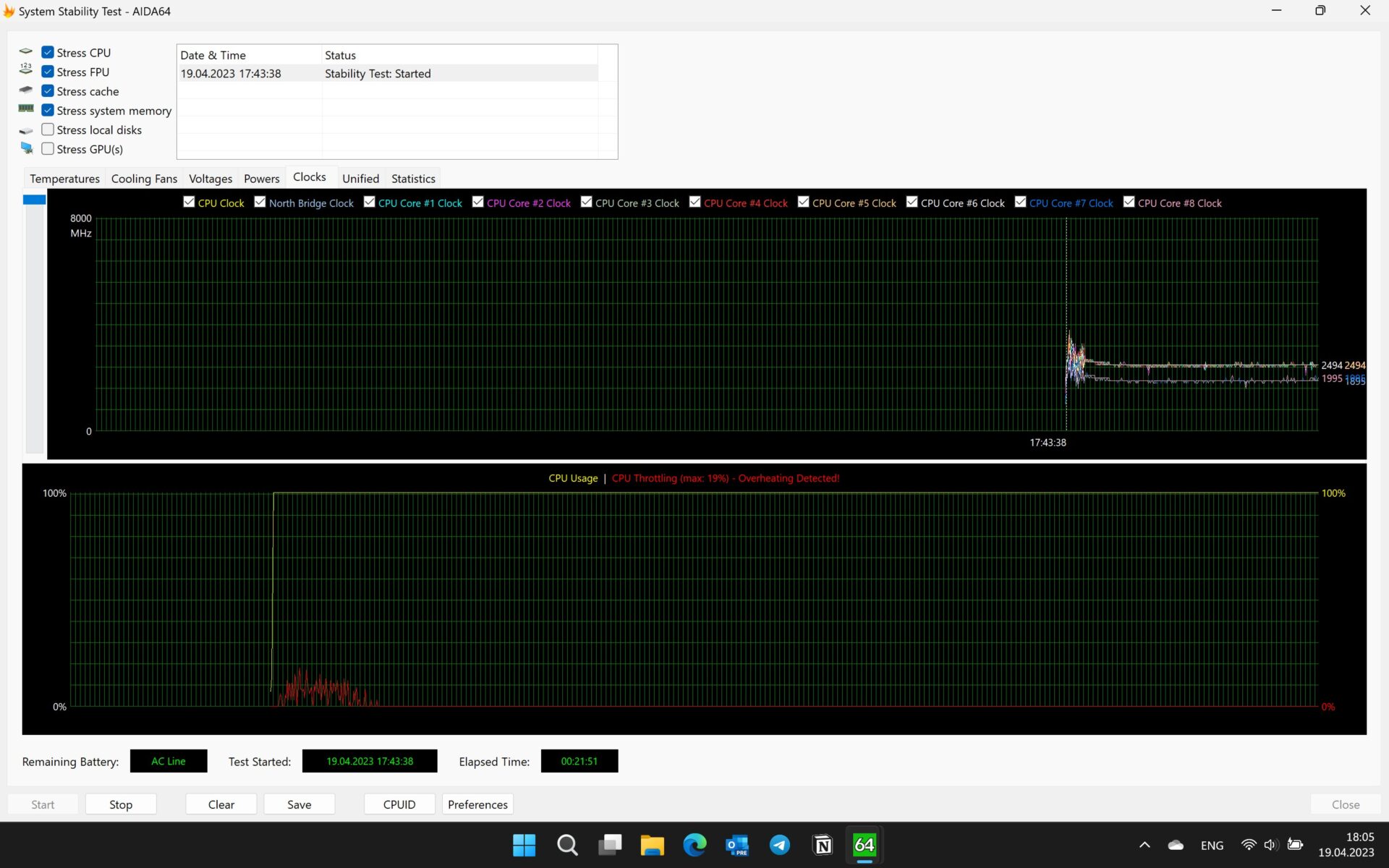Click the Date & Time column header
Image resolution: width=1389 pixels, height=868 pixels.
[250, 55]
